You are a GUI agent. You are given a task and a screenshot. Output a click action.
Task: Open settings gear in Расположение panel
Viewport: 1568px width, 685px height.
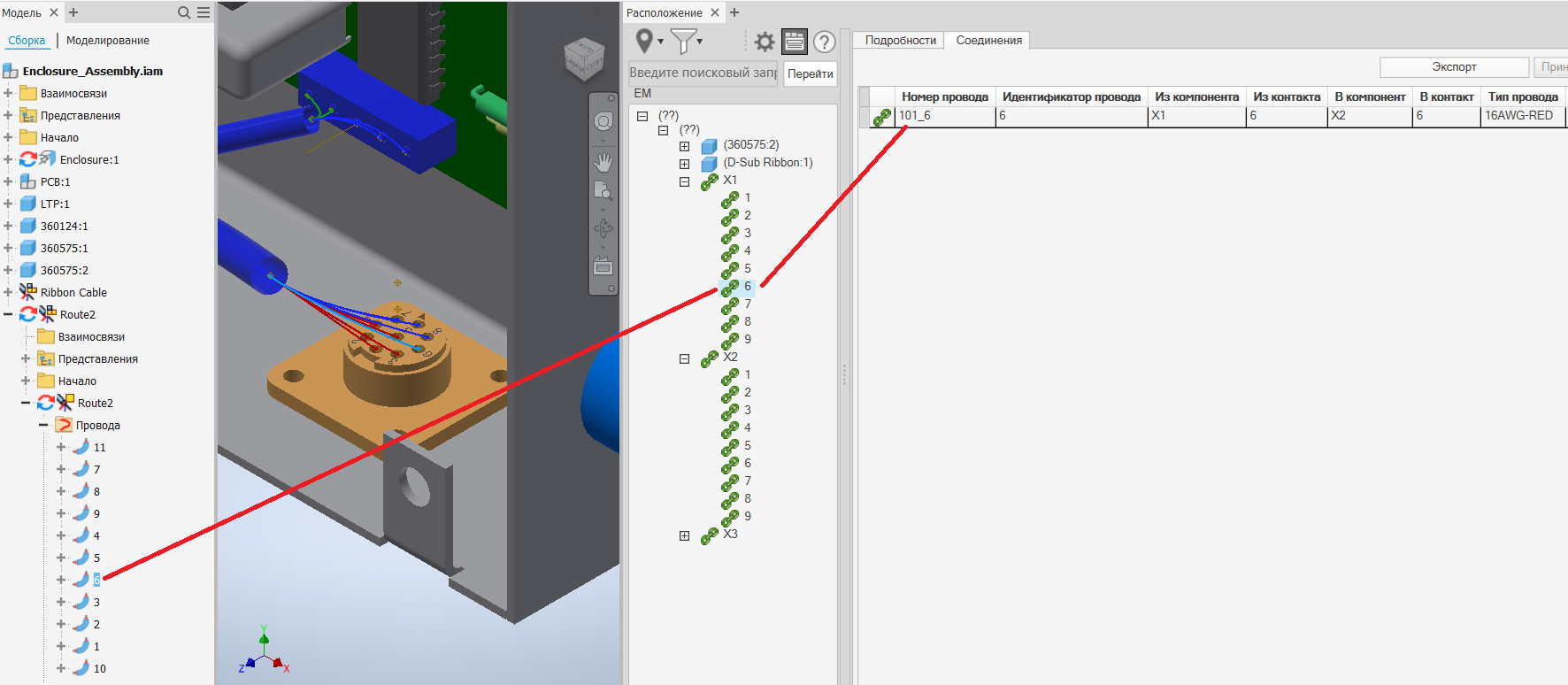[765, 42]
